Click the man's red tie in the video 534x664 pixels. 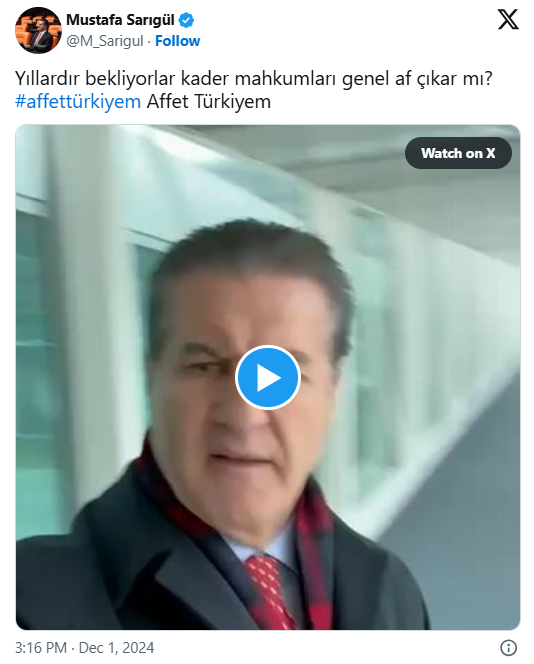click(x=270, y=591)
